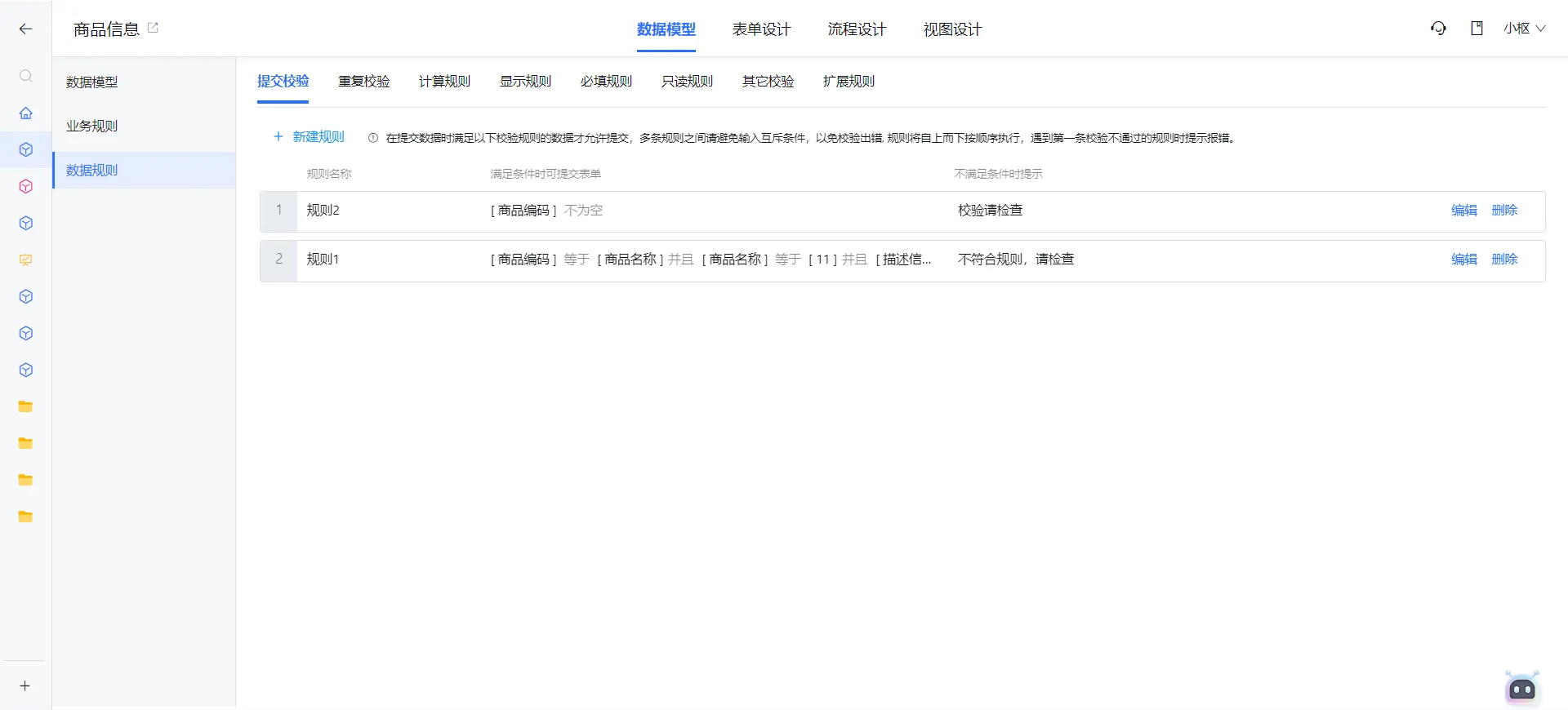Select the highlighted blue cube app icon

click(x=25, y=149)
